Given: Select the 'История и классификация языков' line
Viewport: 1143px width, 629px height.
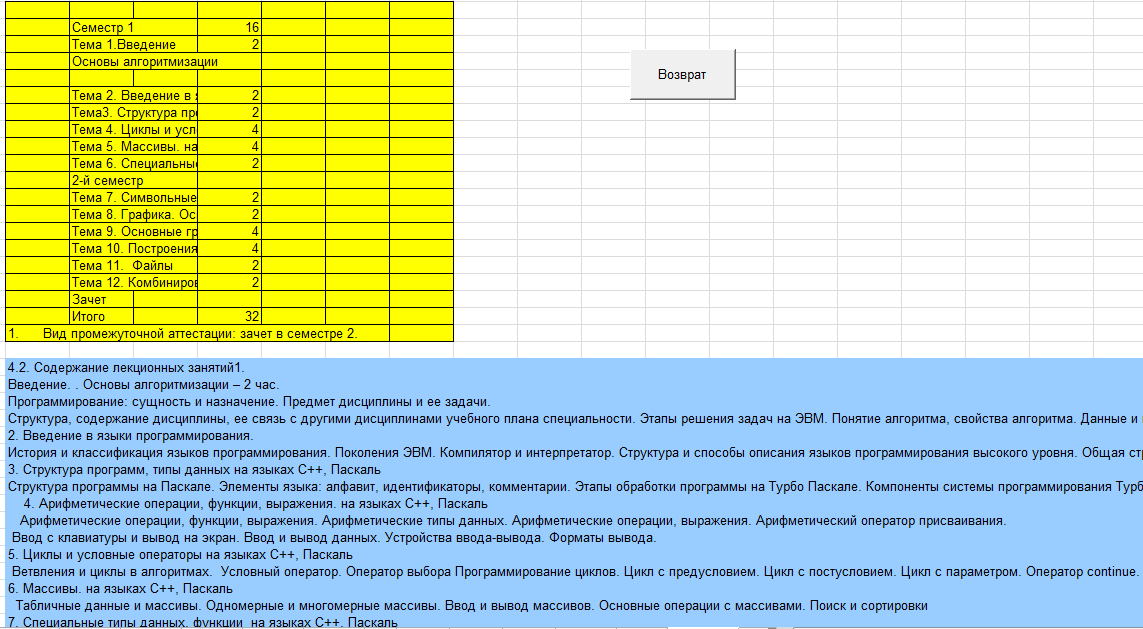Looking at the screenshot, I should (574, 453).
